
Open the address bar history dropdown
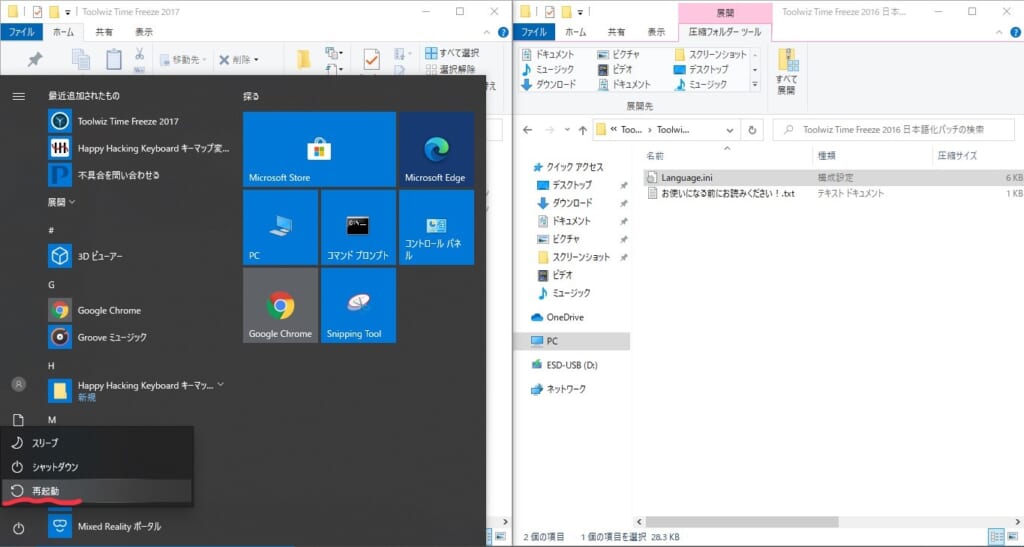pyautogui.click(x=729, y=130)
